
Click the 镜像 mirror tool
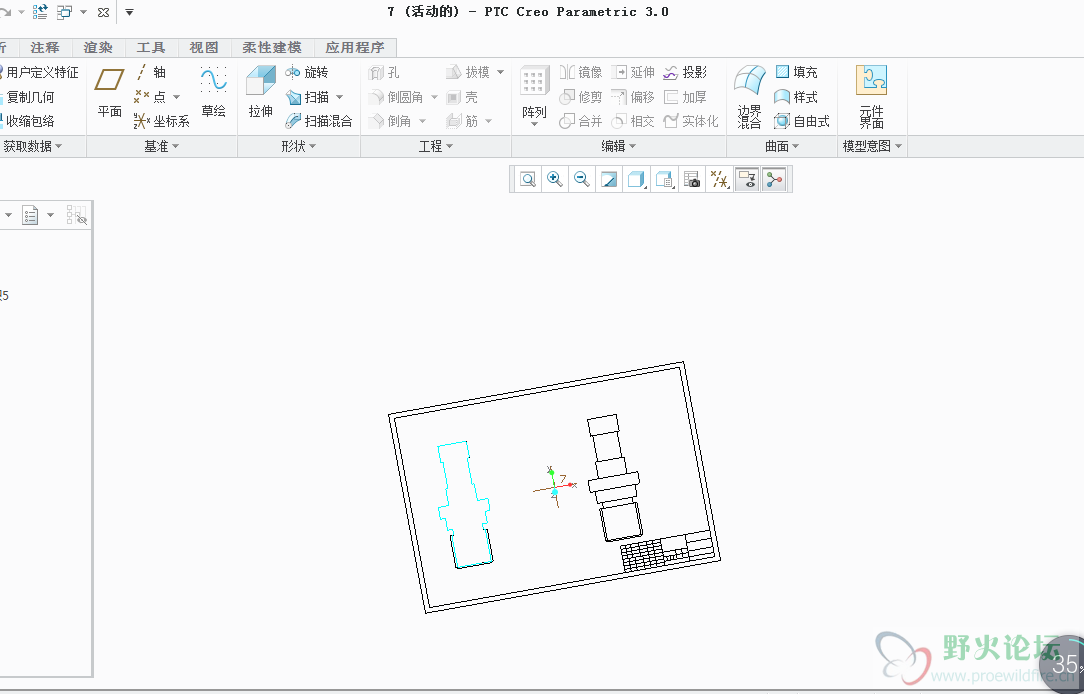pyautogui.click(x=581, y=72)
